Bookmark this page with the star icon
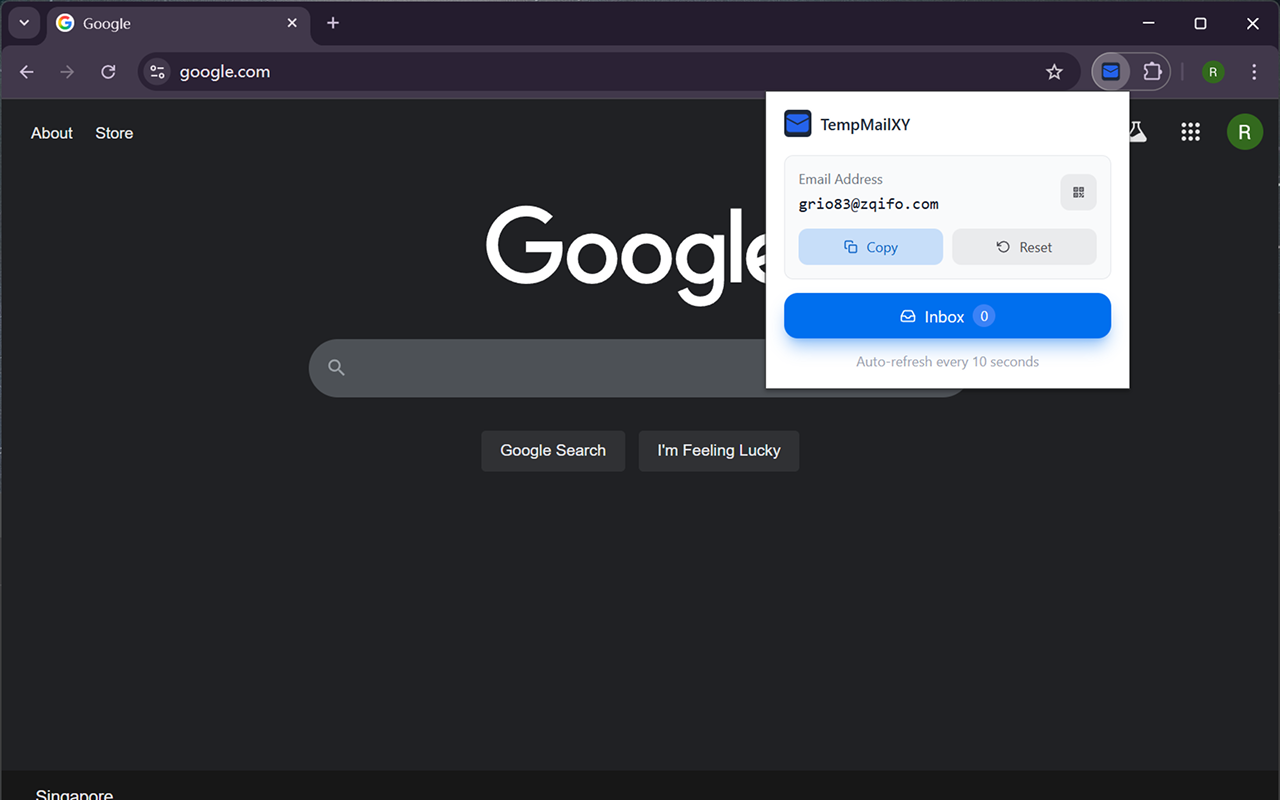The width and height of the screenshot is (1280, 800). pos(1054,72)
